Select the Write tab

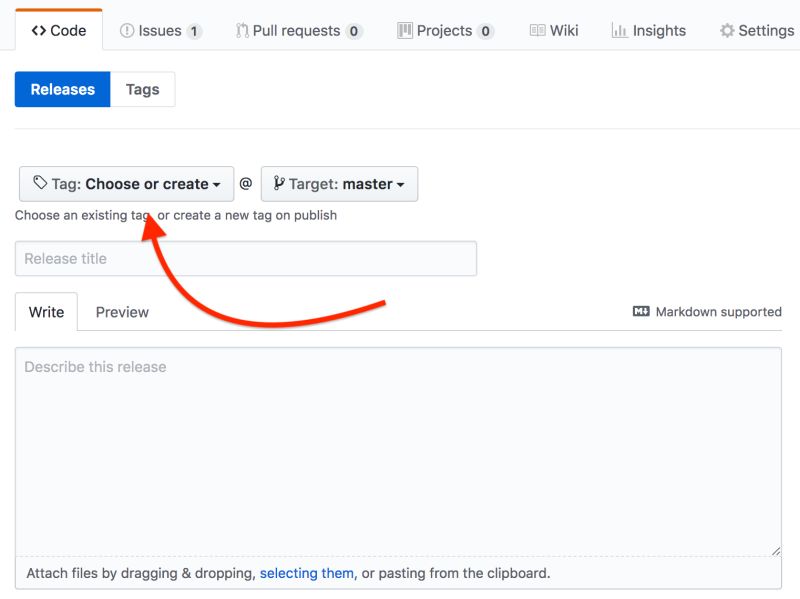(46, 311)
